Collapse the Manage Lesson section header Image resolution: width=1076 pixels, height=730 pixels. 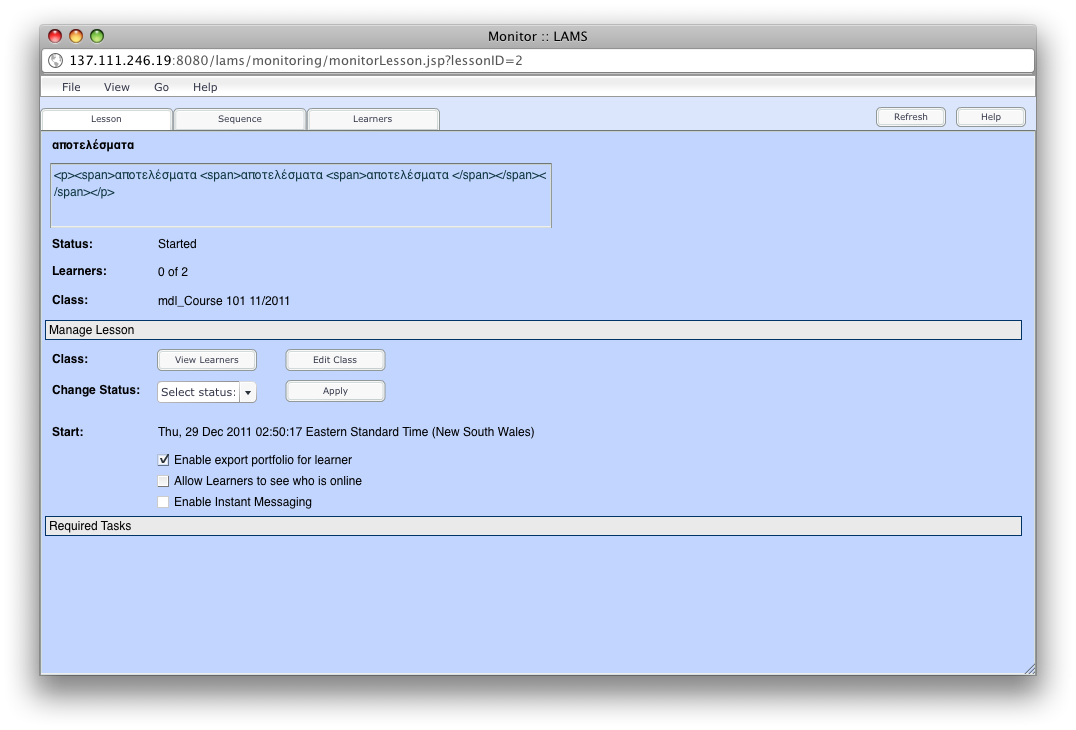tap(533, 330)
